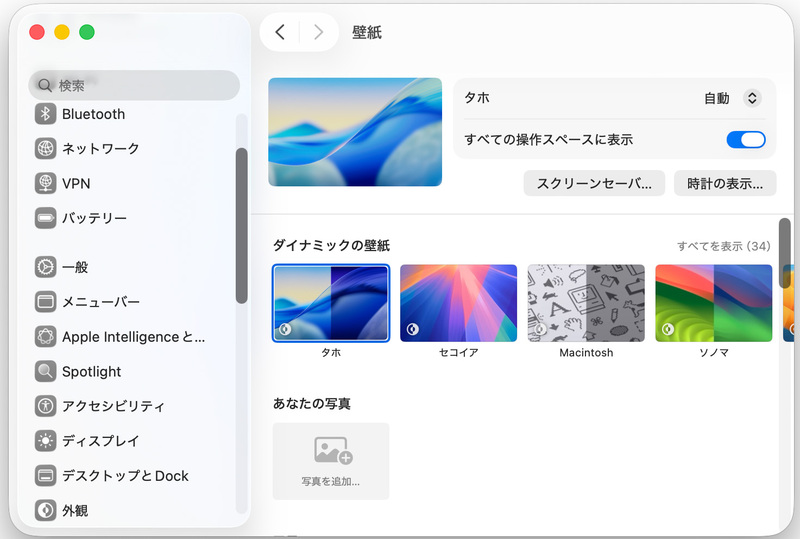Open アクセシビリティ settings
Viewport: 800px width, 539px height.
coord(132,406)
